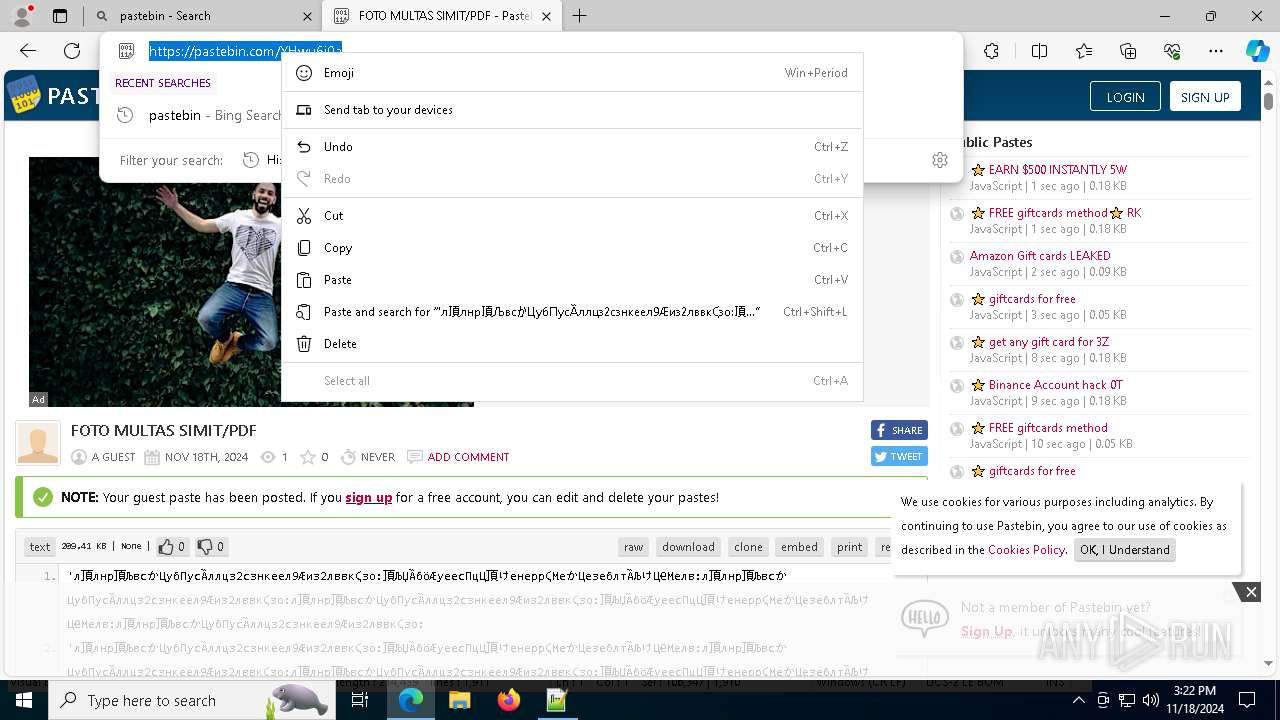Show hidden tray icons chevron
Image resolution: width=1280 pixels, height=720 pixels.
[1078, 700]
